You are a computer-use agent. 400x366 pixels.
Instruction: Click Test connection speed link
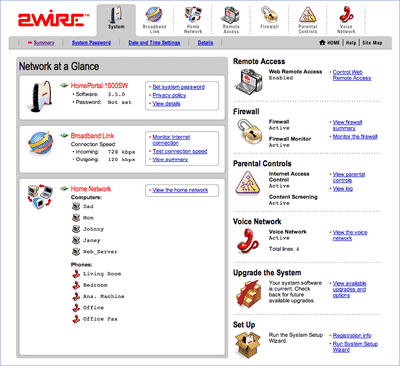tap(180, 151)
